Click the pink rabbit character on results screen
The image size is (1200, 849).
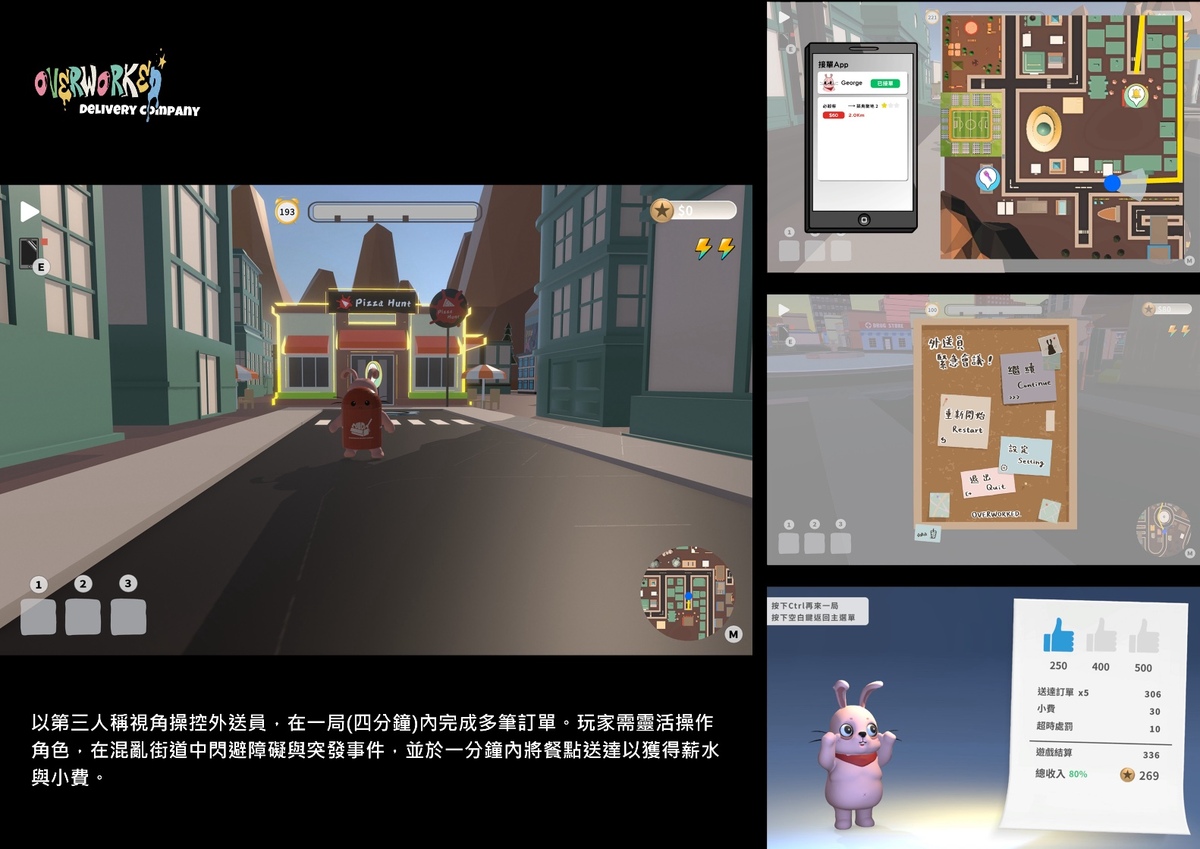coord(856,753)
